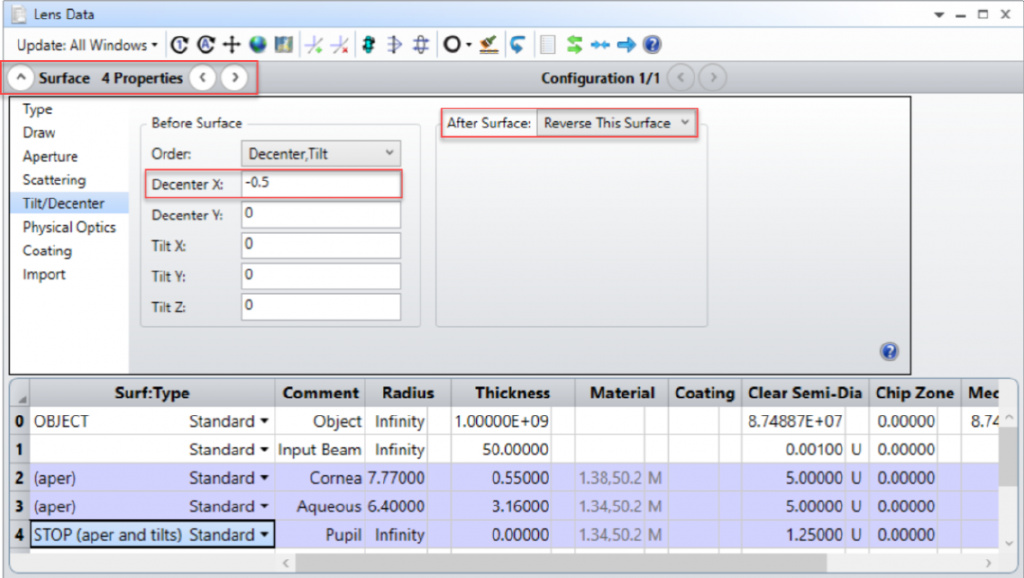Image resolution: width=1024 pixels, height=578 pixels.
Task: Click the paintbrush toolbar icon
Action: click(x=488, y=44)
